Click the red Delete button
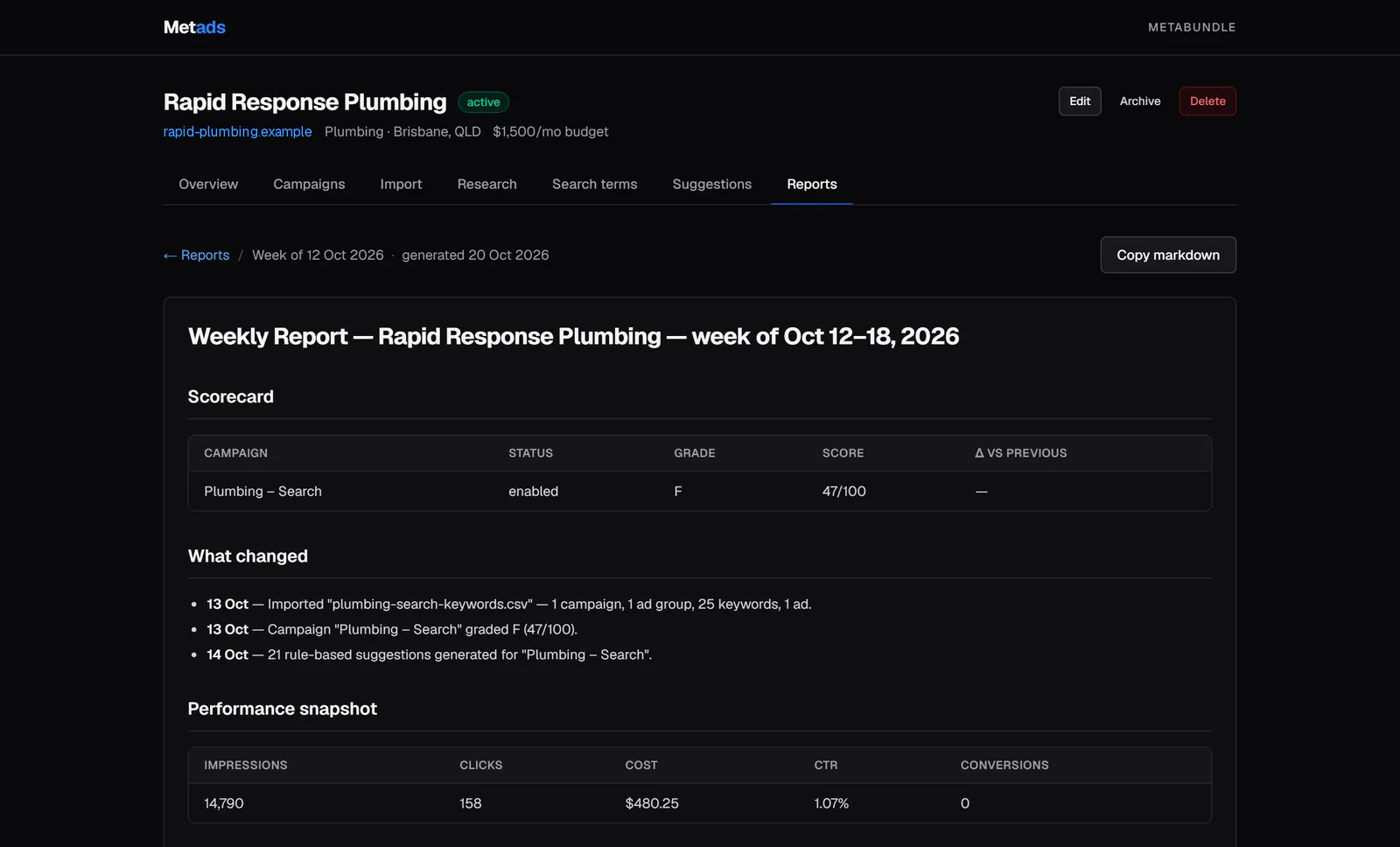 click(x=1207, y=101)
